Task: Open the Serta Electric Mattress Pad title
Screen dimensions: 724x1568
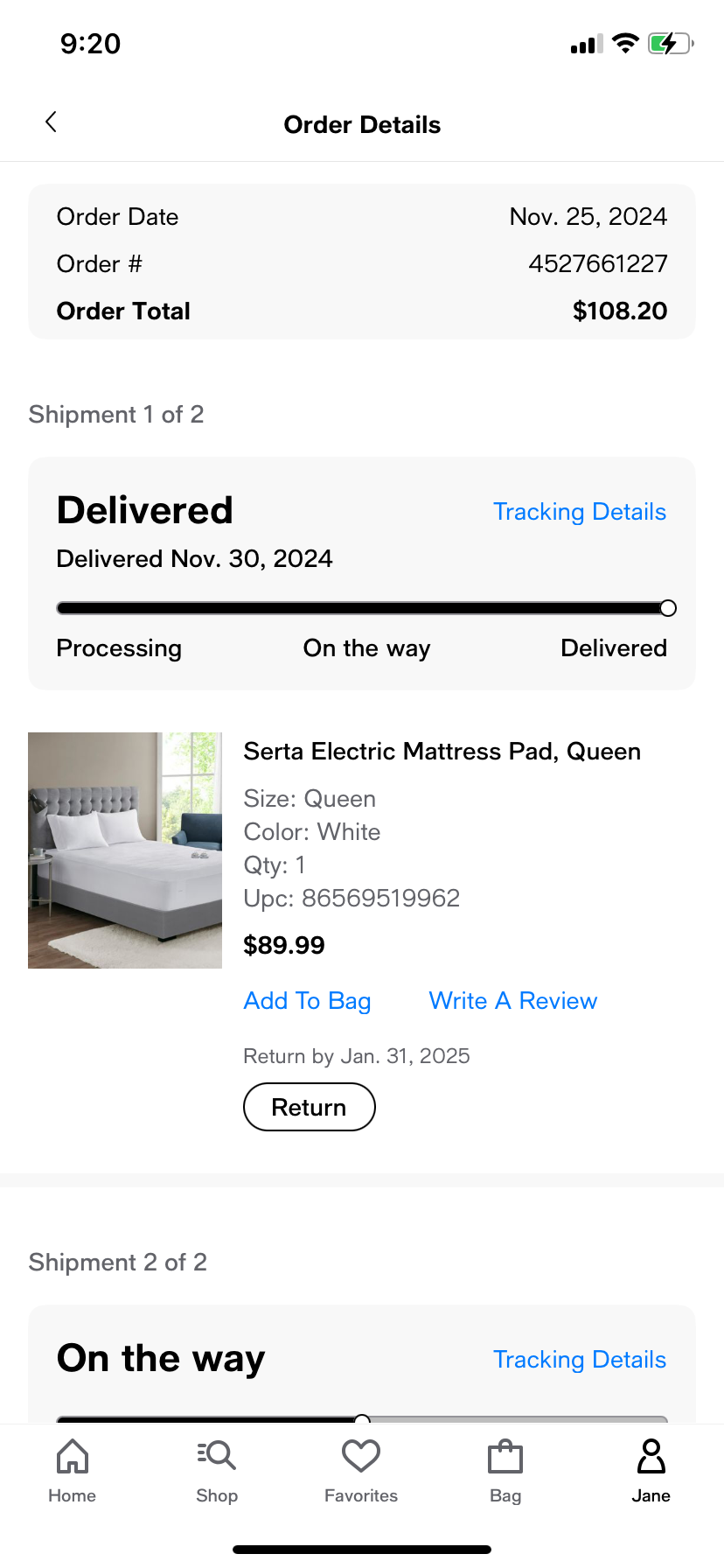Action: pyautogui.click(x=442, y=752)
